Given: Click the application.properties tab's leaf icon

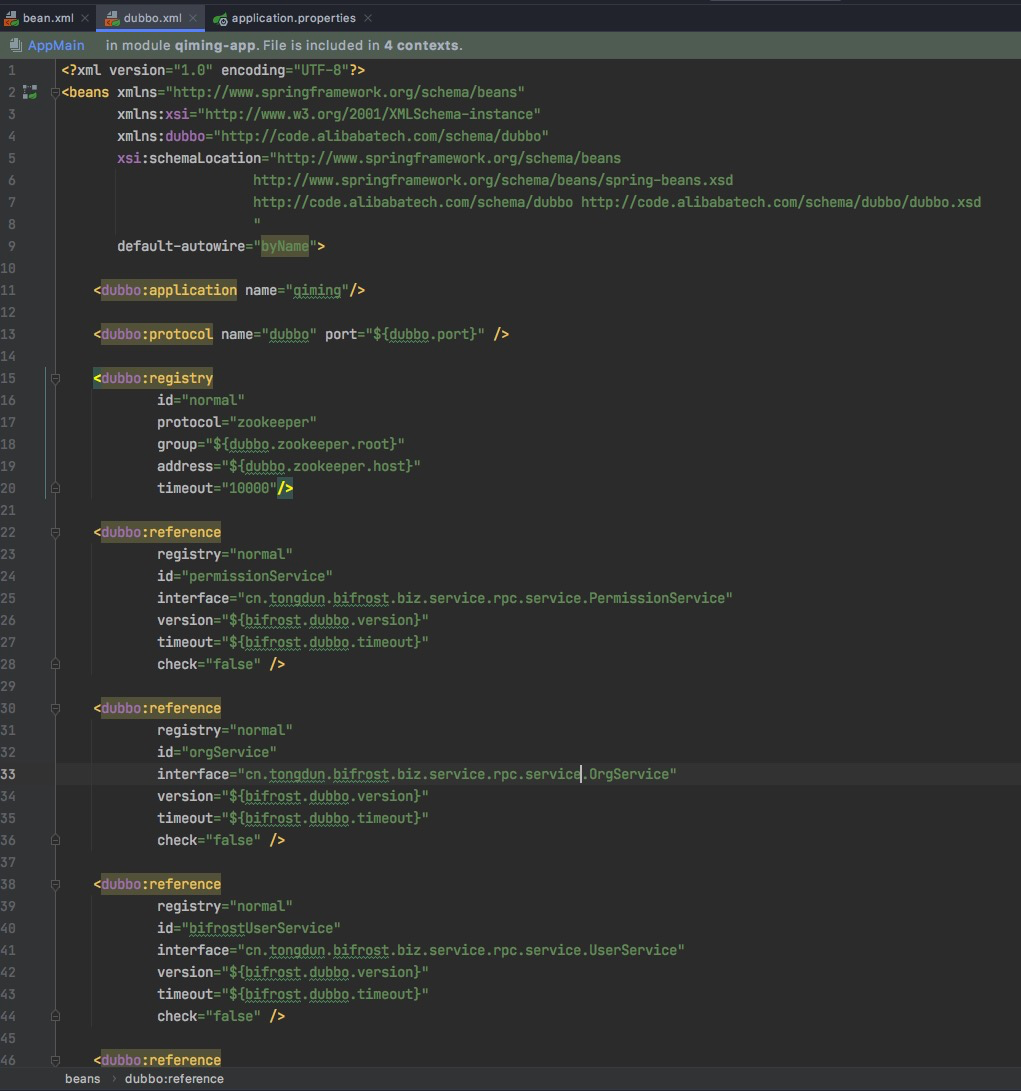Looking at the screenshot, I should point(219,18).
